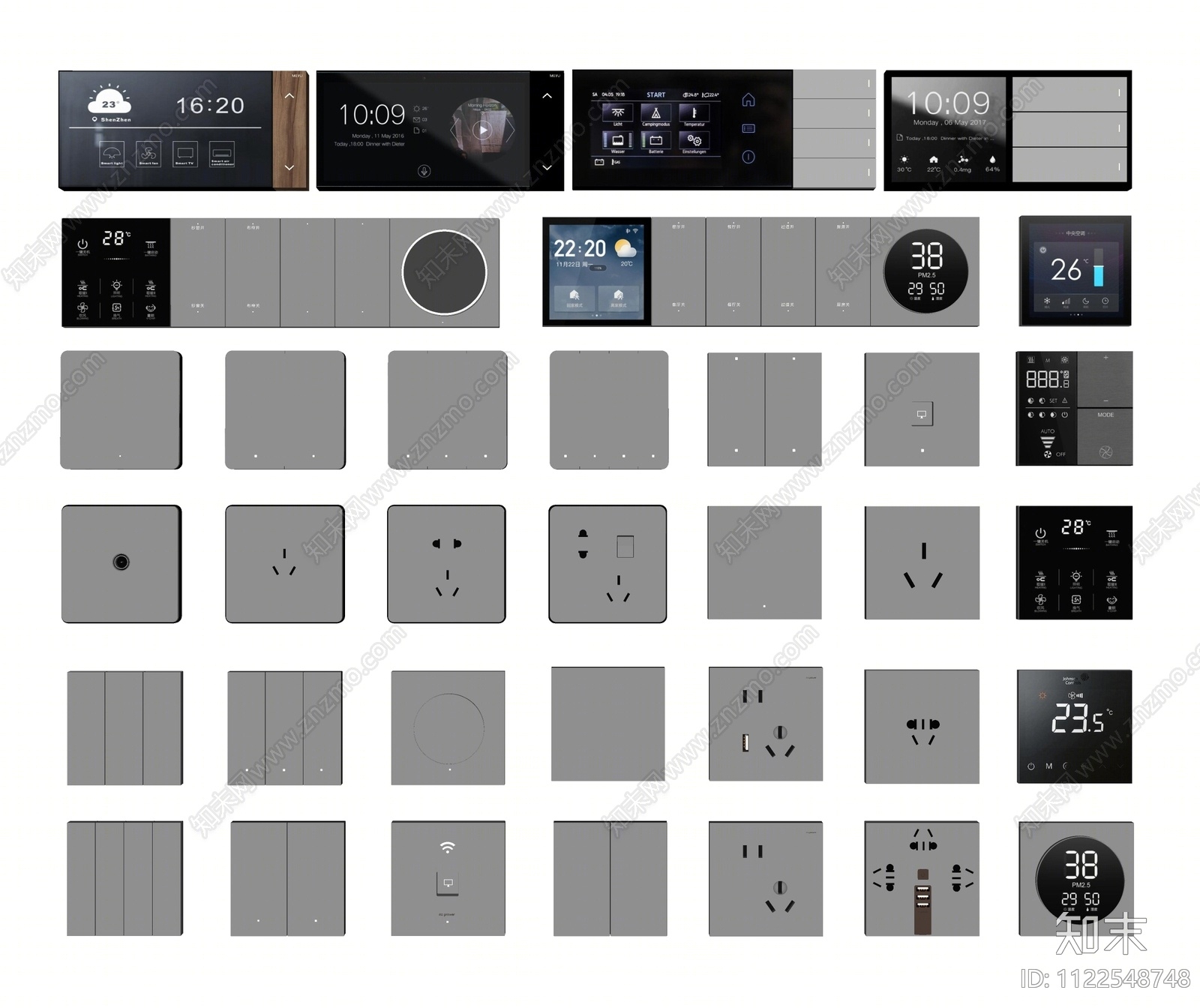Tap M mode on the Johnson Controls thermostat

click(1048, 766)
